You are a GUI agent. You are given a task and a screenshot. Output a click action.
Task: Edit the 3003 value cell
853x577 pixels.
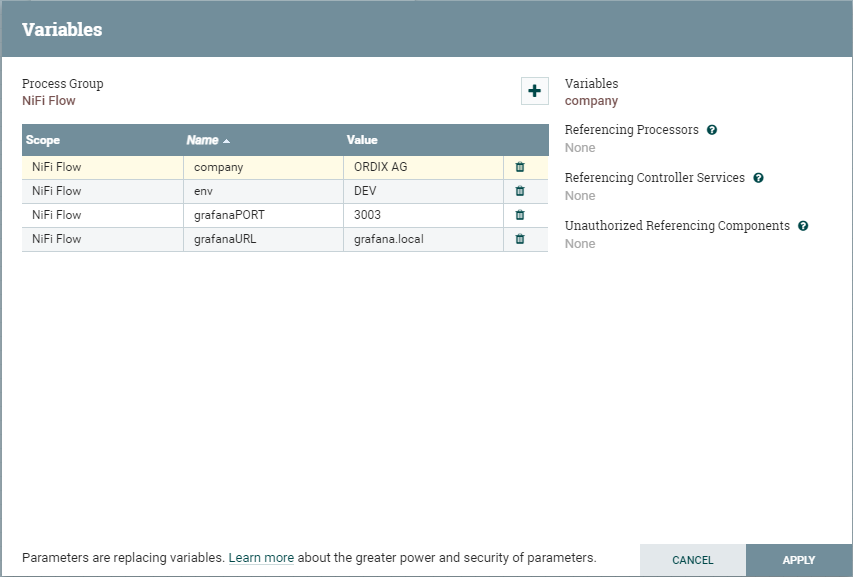pos(423,215)
